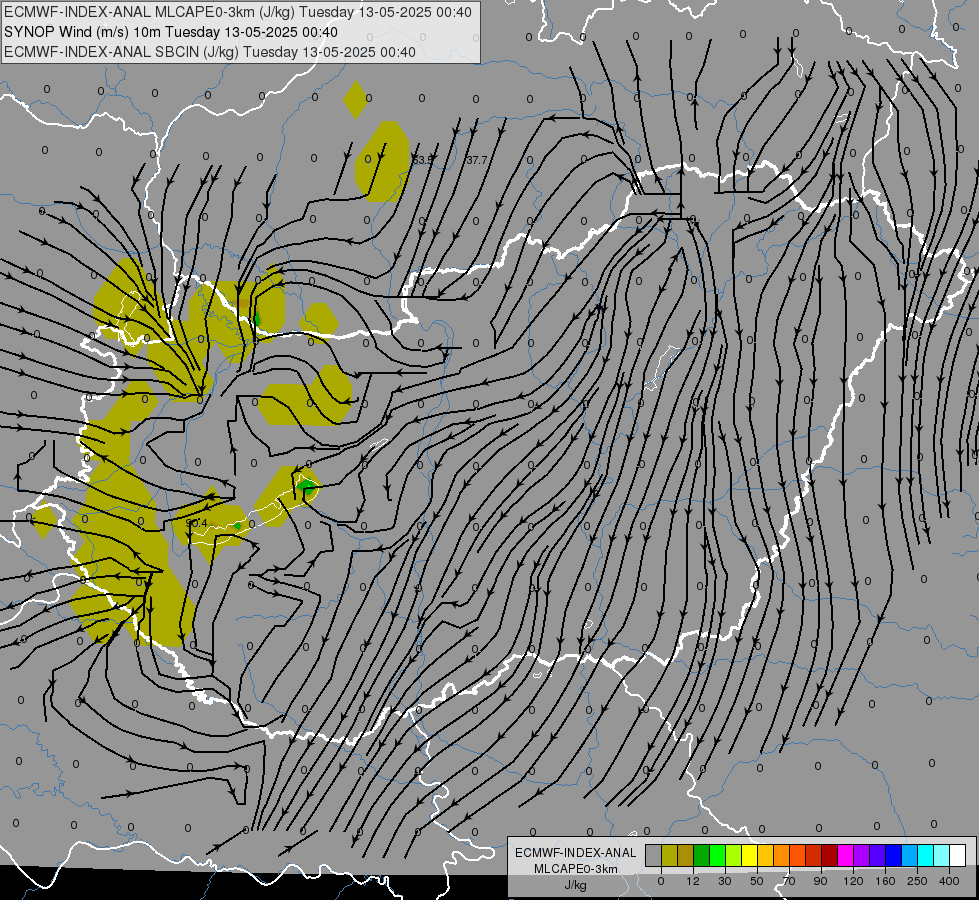
Task: Click the MLCAPE0-3km title line at top
Action: tap(238, 12)
